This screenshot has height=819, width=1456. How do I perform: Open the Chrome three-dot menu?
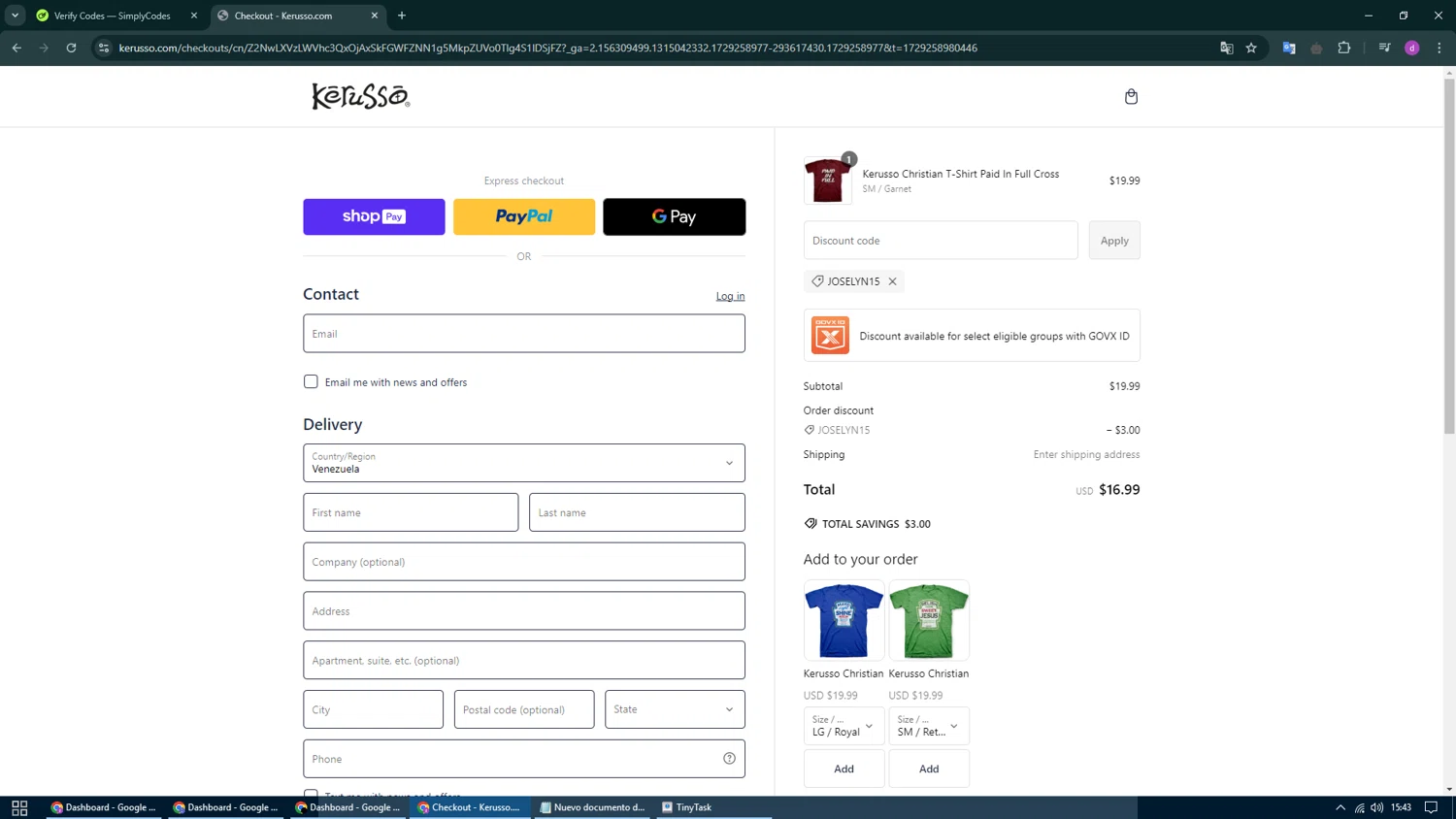(x=1439, y=48)
